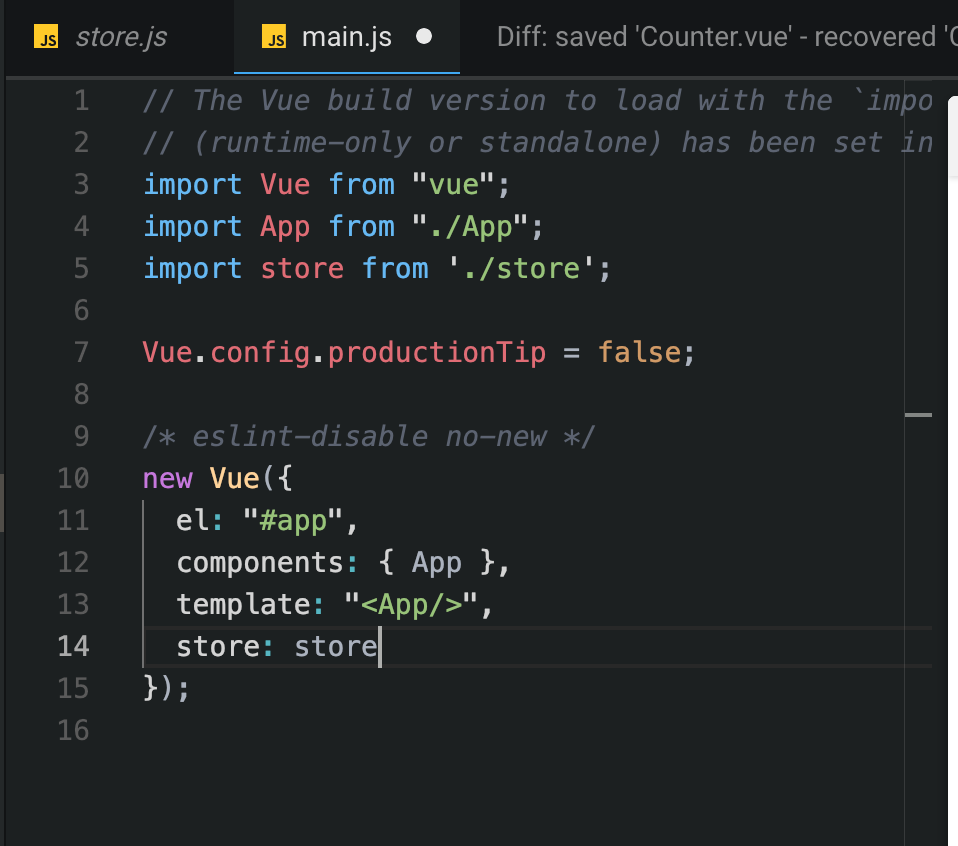
Task: Click the '#app' string on line 11
Action: click(x=297, y=520)
